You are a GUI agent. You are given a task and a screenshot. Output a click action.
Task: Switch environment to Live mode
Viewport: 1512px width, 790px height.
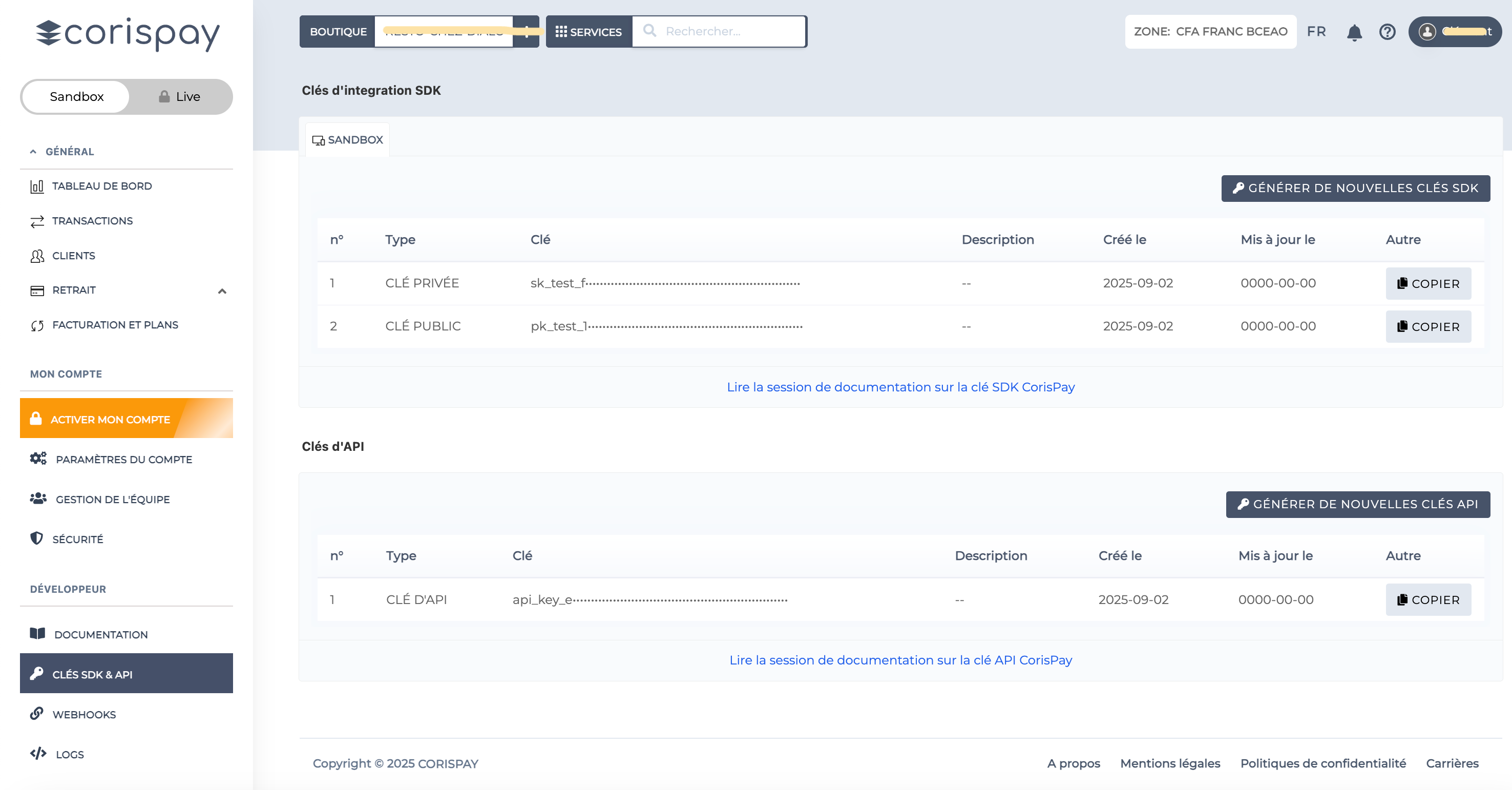click(180, 96)
